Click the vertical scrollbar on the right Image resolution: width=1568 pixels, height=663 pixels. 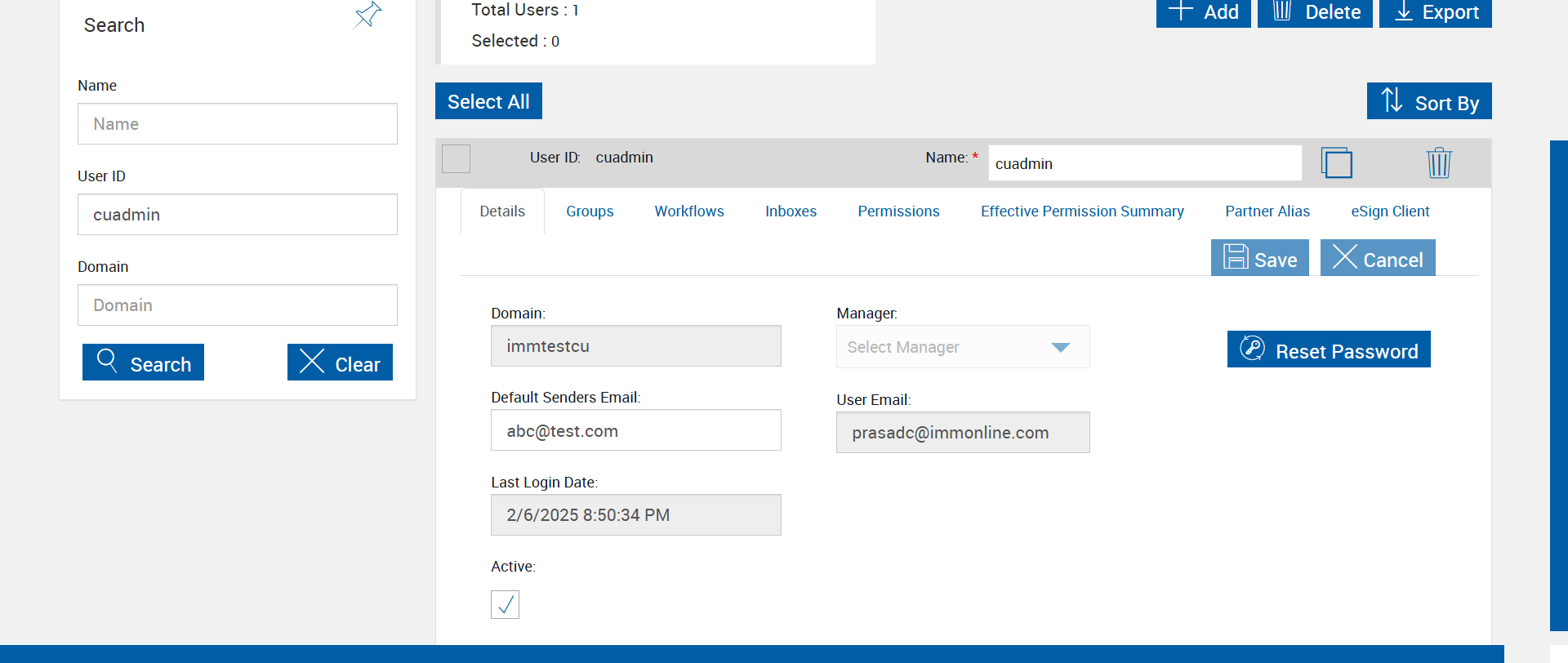1559,385
